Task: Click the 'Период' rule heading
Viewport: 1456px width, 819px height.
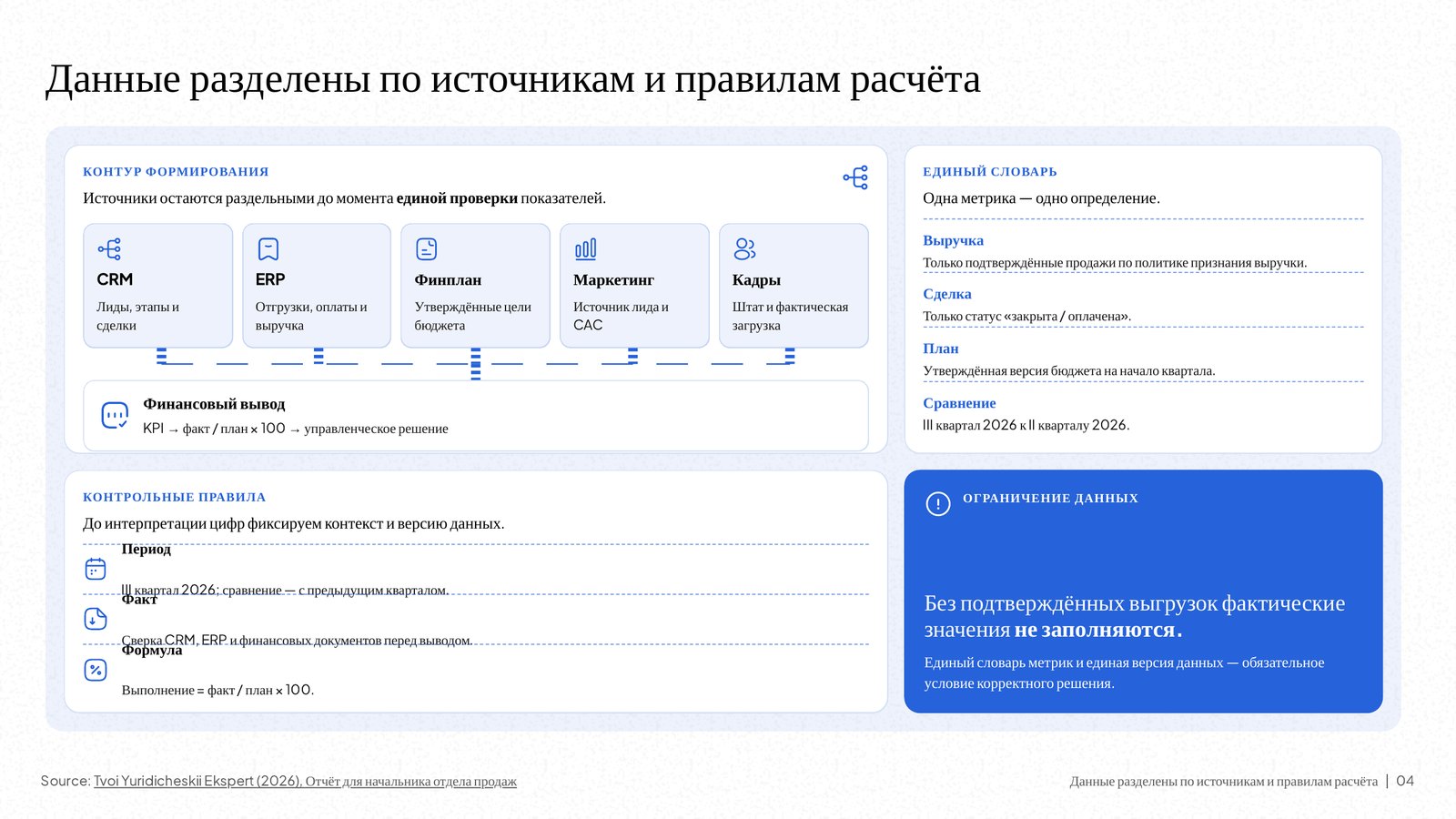Action: click(x=146, y=549)
